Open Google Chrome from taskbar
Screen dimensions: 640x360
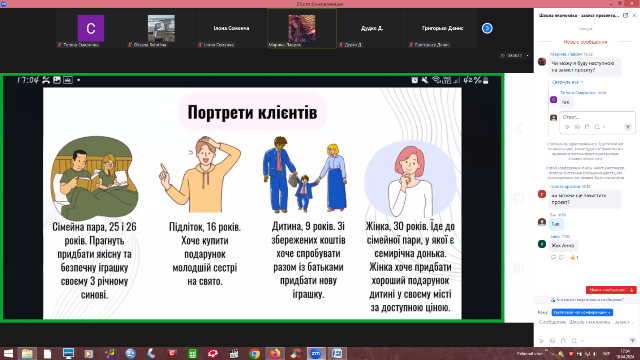[x=255, y=353]
